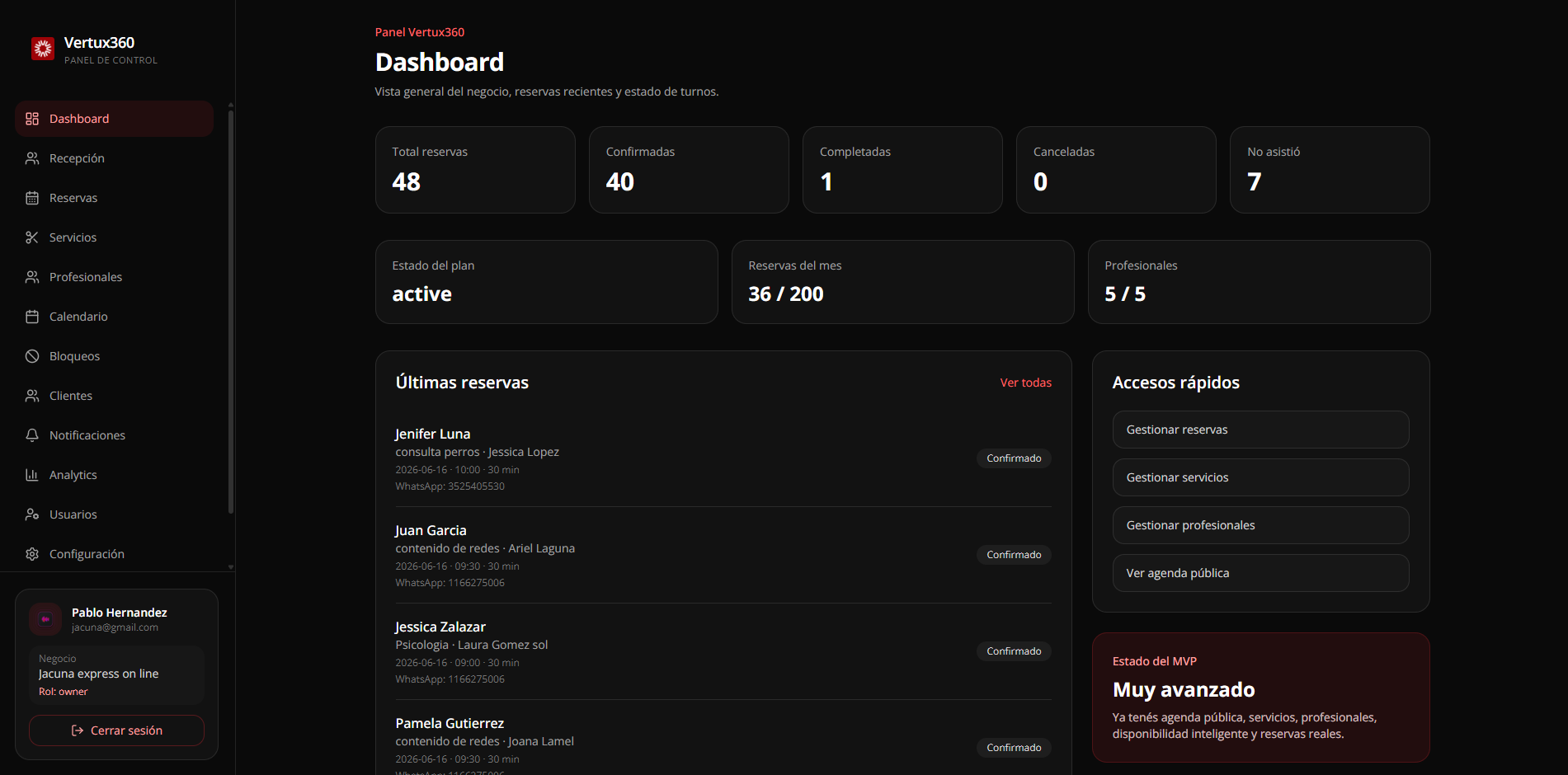Open Configuración settings

[114, 554]
